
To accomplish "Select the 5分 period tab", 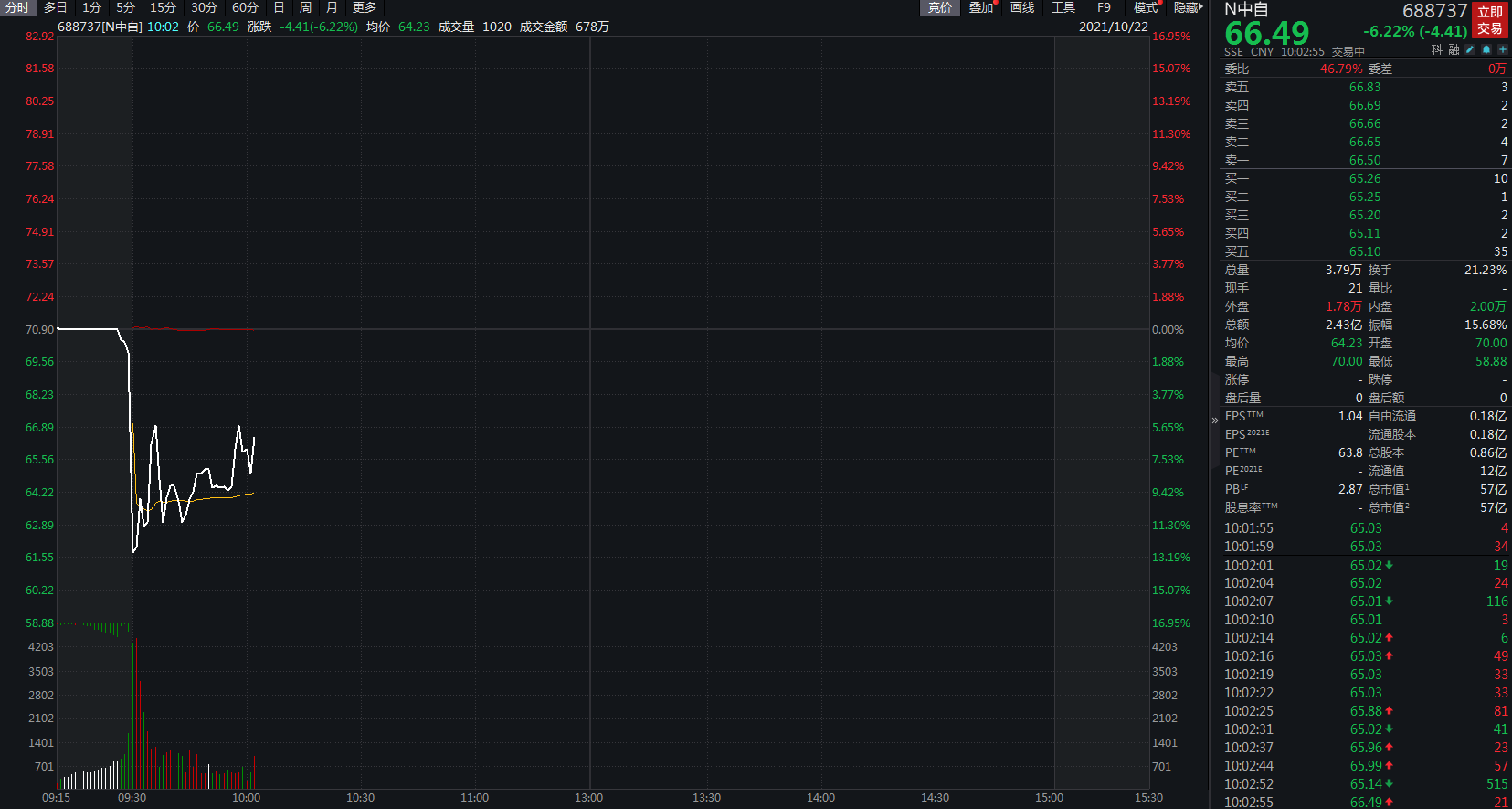I will tap(126, 7).
